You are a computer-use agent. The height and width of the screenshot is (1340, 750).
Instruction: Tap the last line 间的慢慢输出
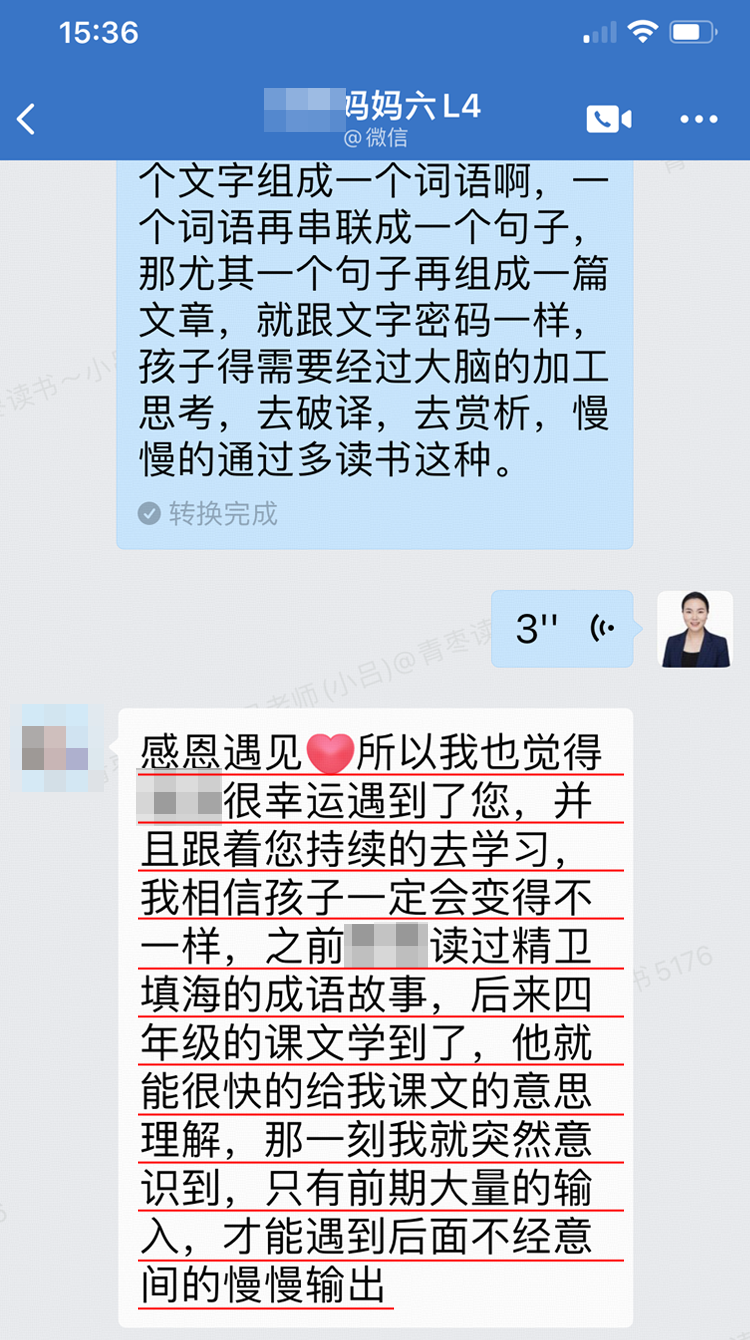click(x=263, y=1283)
